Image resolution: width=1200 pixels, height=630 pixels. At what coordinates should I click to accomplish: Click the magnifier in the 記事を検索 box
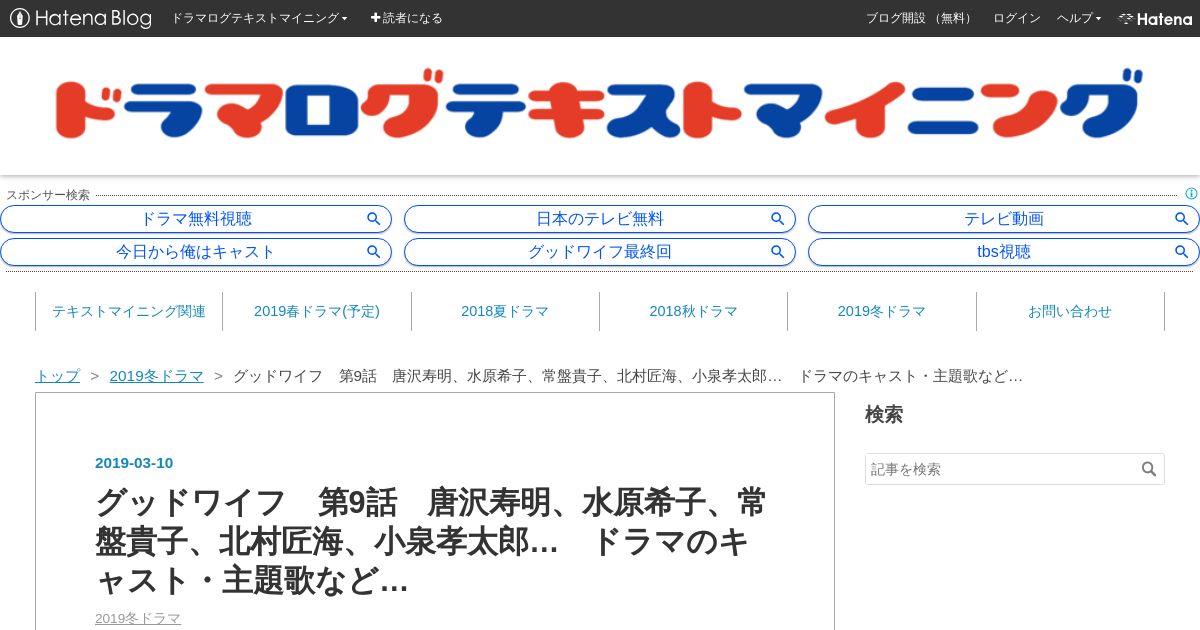1149,469
